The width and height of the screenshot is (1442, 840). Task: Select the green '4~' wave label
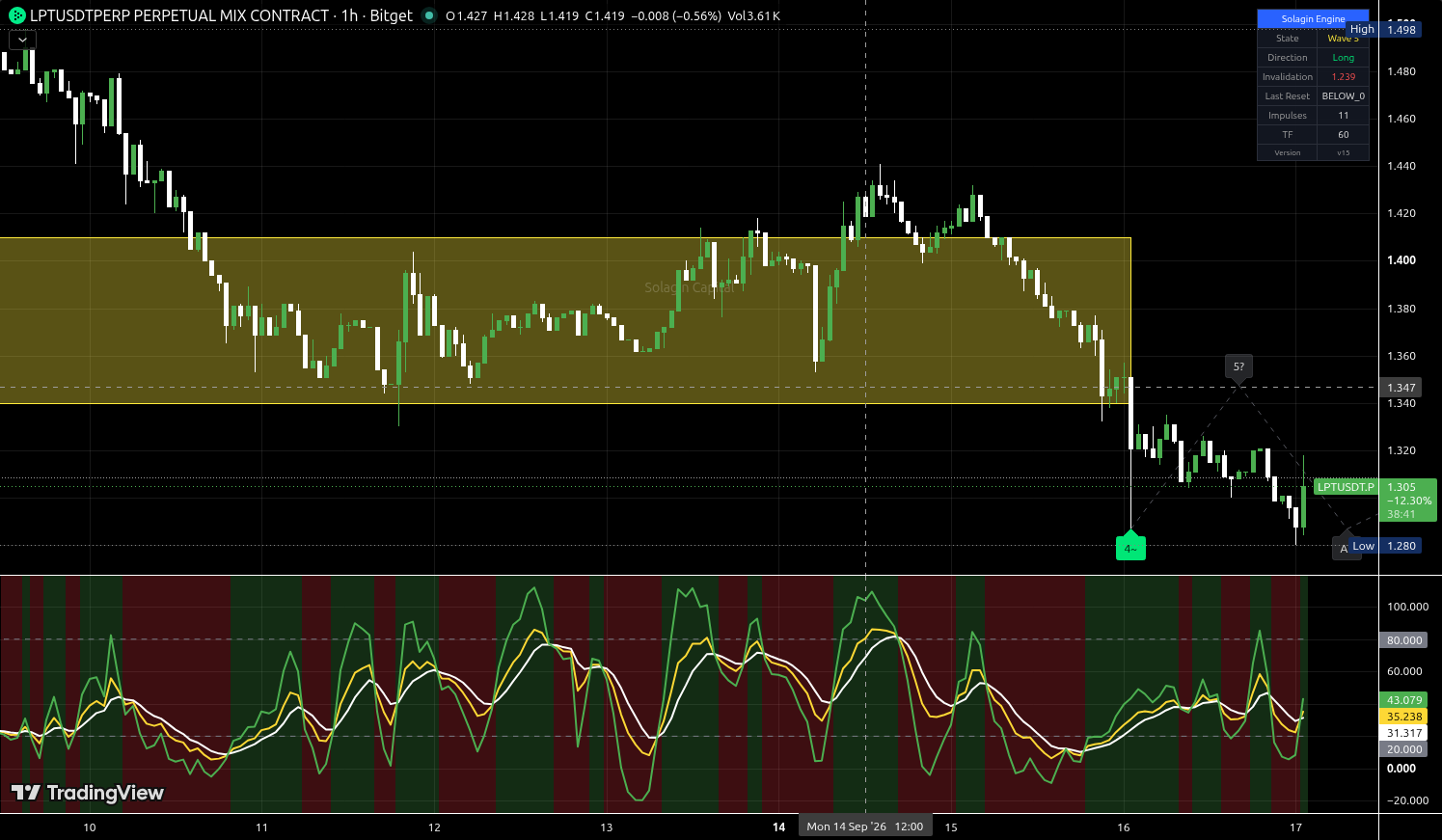click(1130, 549)
